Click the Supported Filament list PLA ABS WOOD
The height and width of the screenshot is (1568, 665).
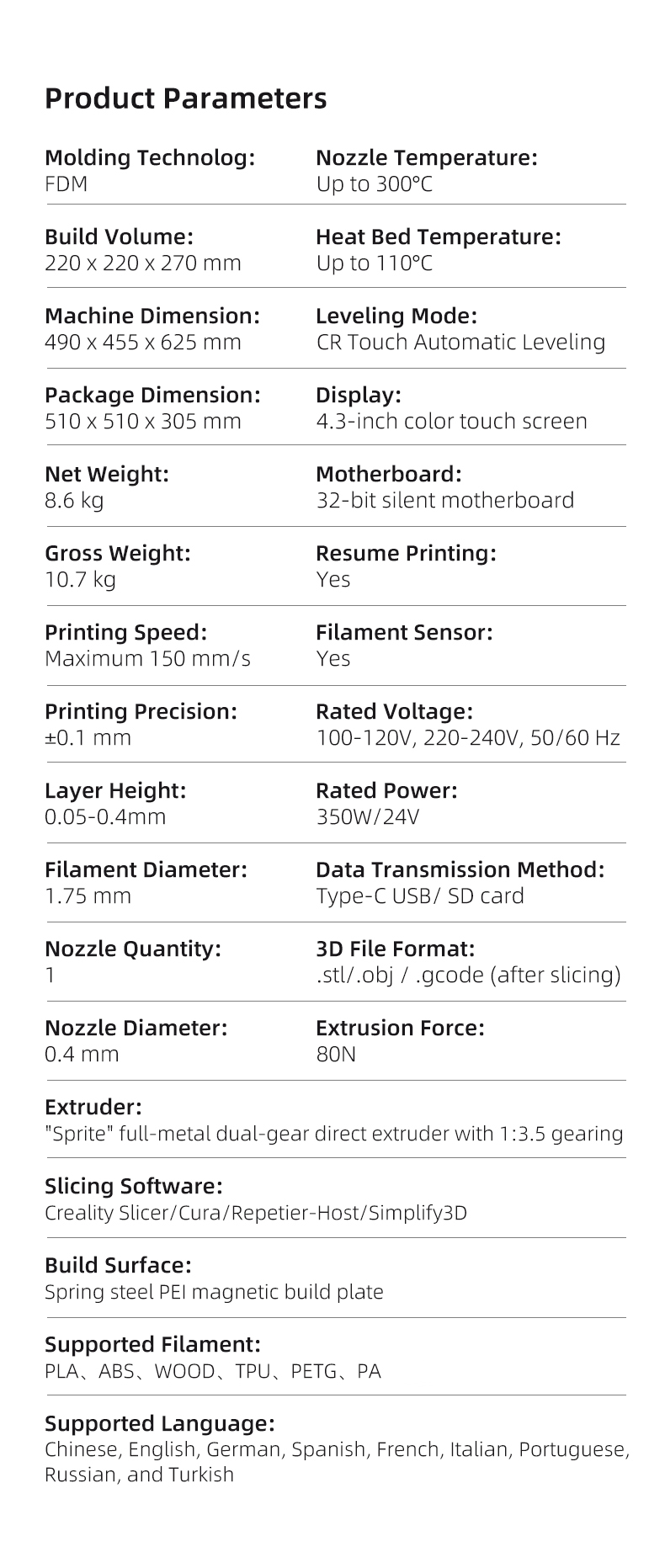click(x=213, y=1371)
